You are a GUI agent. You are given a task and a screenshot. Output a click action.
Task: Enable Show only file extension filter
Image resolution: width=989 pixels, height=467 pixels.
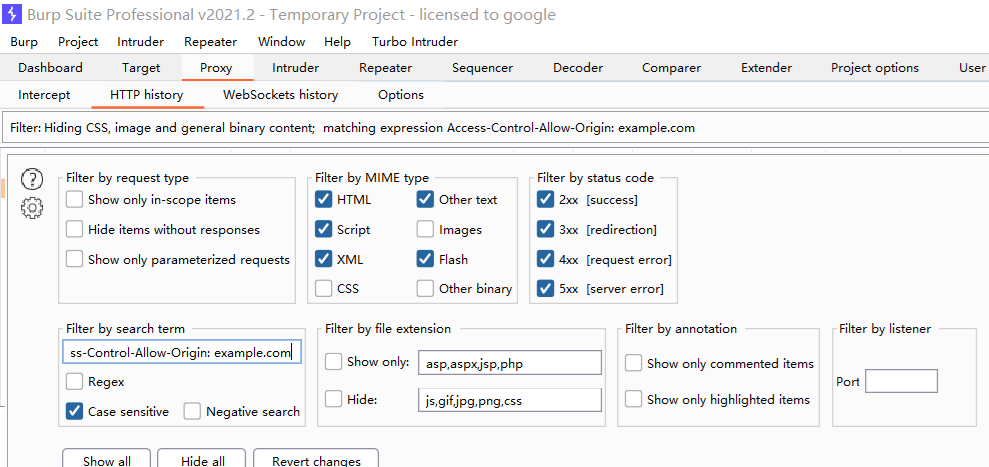click(x=333, y=362)
